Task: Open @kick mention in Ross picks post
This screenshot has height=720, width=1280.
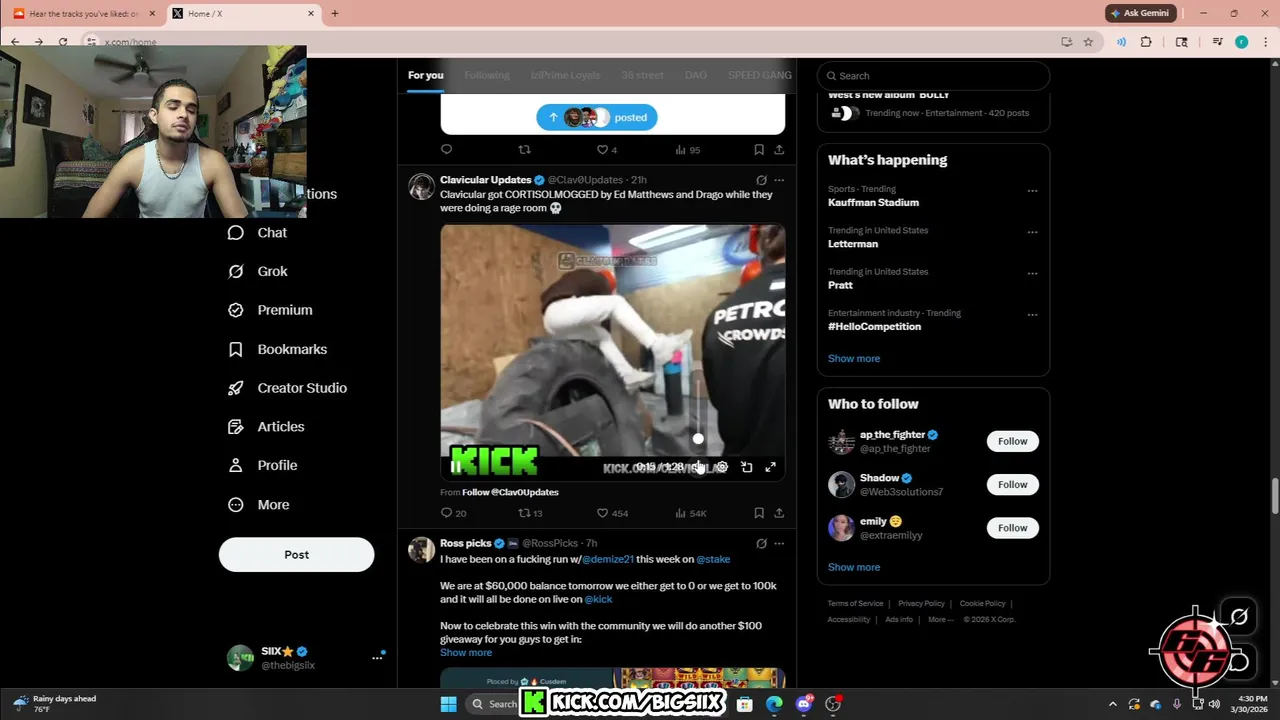Action: [598, 599]
